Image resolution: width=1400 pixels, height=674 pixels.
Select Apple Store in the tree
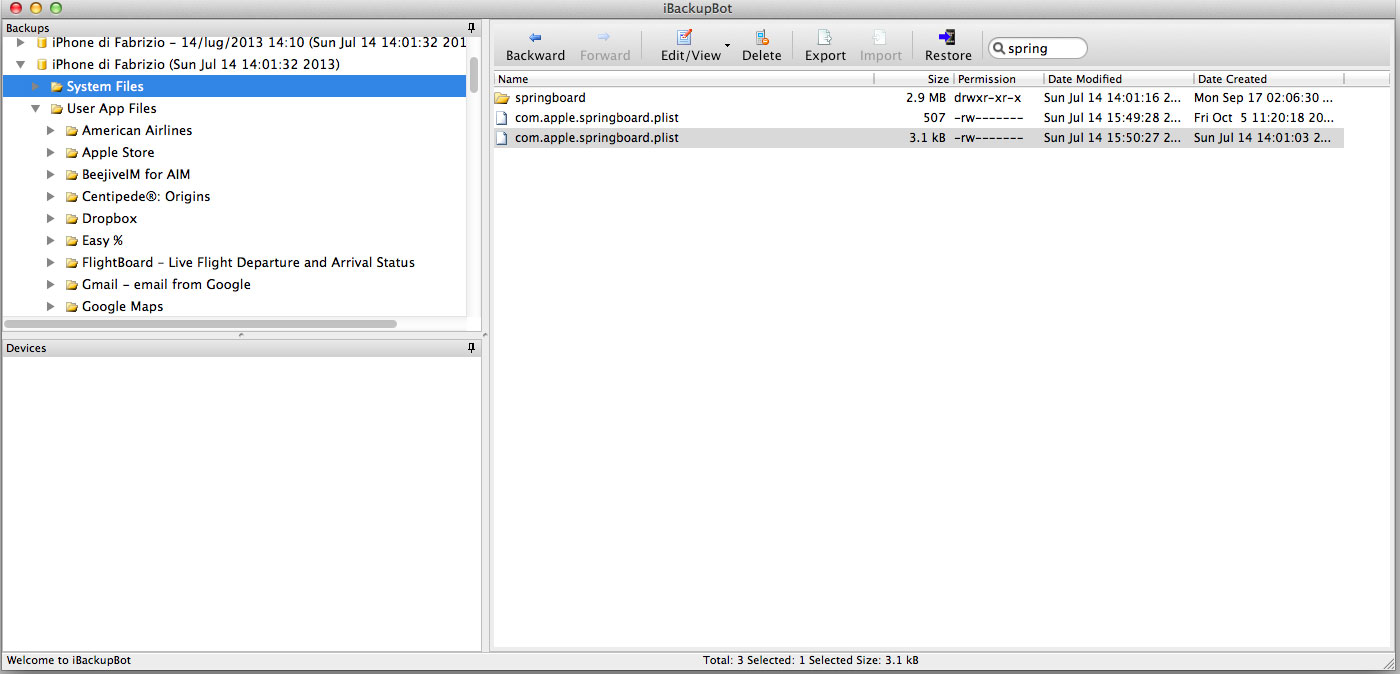click(x=118, y=152)
